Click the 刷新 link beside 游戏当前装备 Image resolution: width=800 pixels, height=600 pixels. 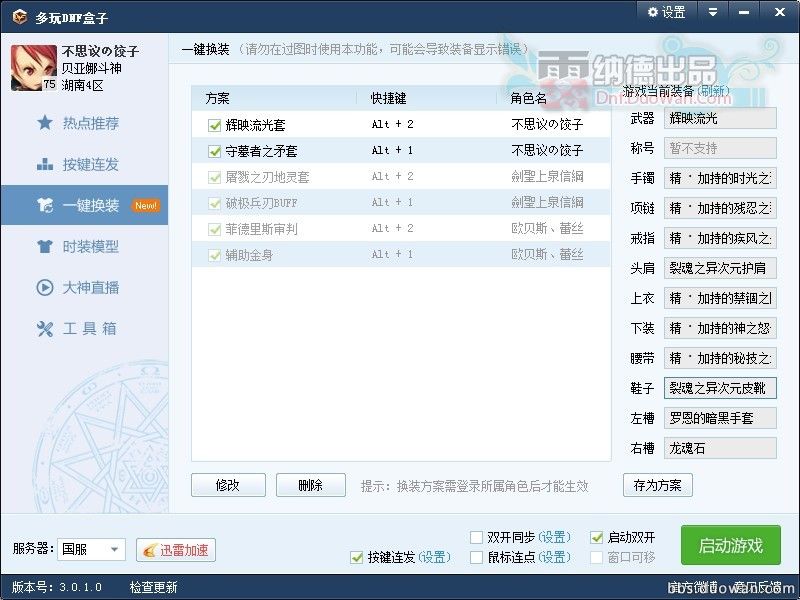pos(713,91)
